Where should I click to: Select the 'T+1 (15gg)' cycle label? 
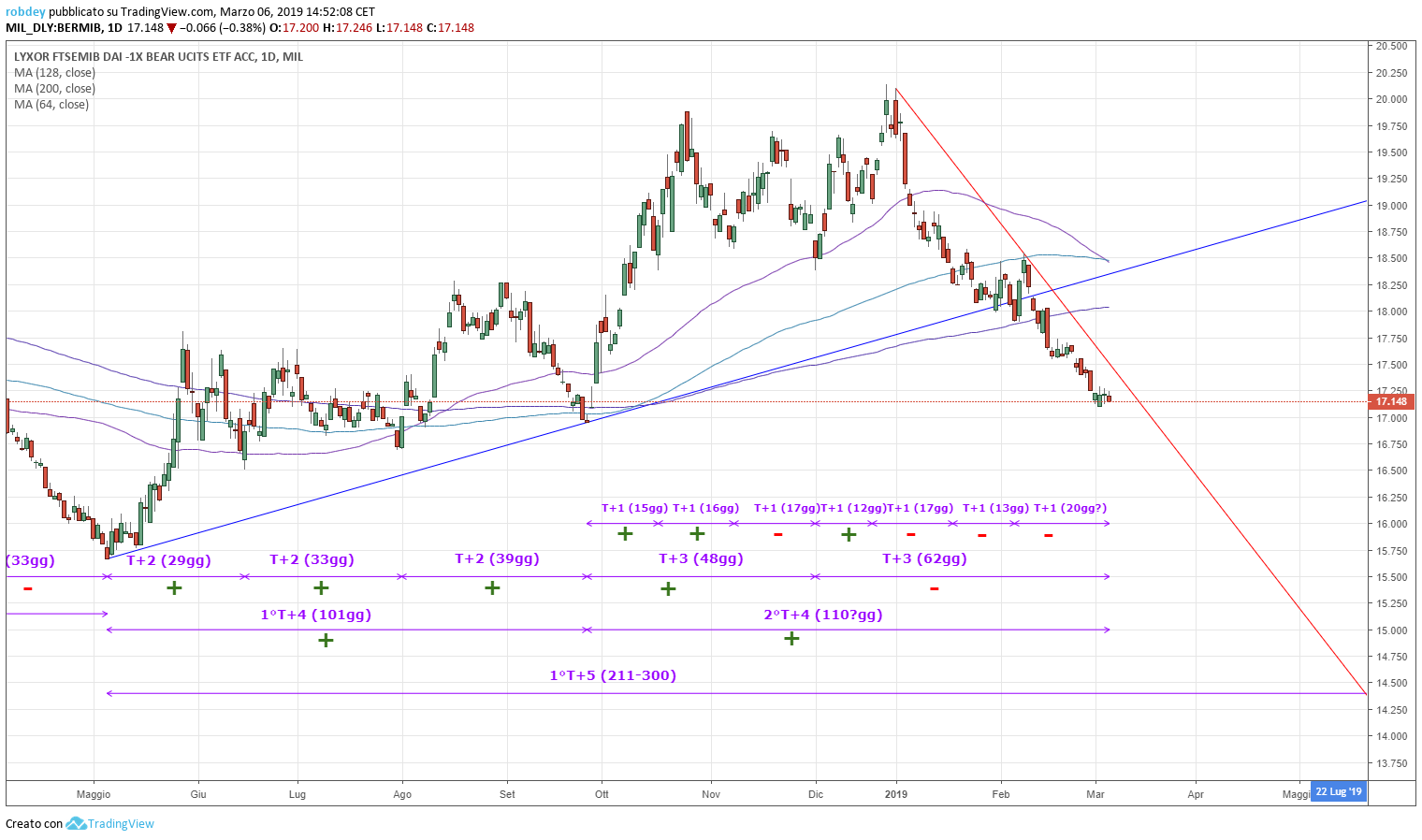coord(634,508)
